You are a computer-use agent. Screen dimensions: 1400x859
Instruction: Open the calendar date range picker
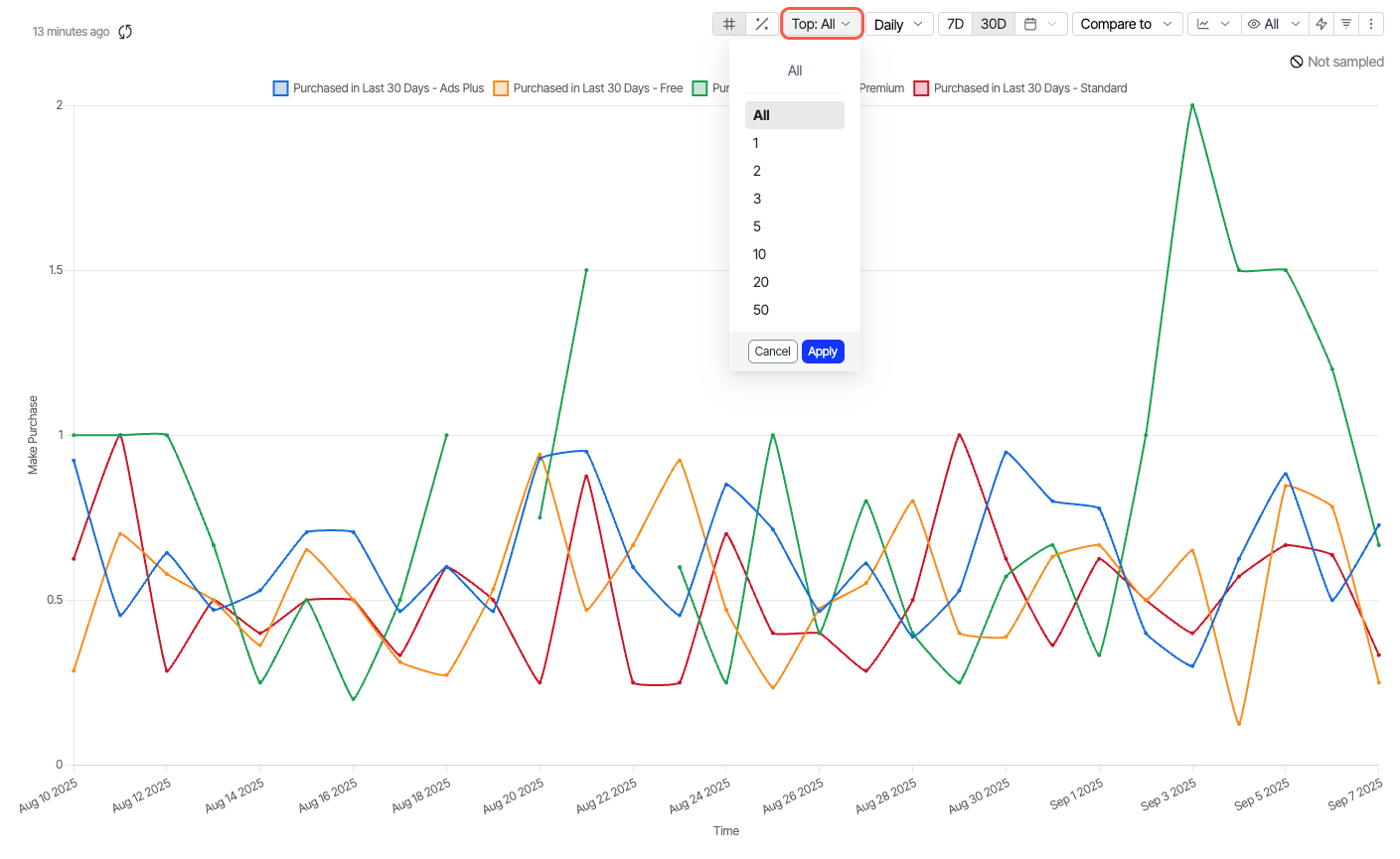[1041, 24]
